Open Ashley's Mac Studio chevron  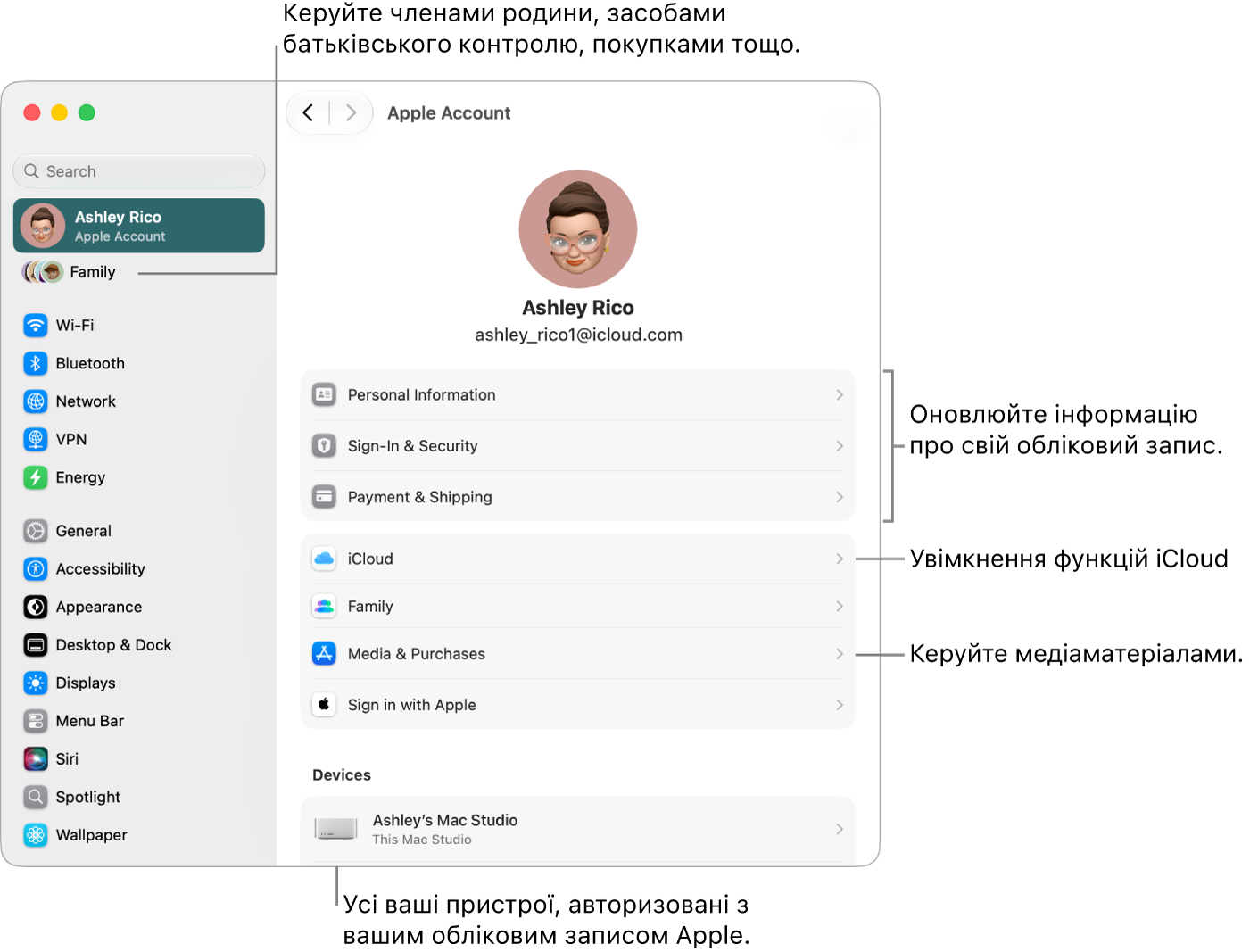840,829
